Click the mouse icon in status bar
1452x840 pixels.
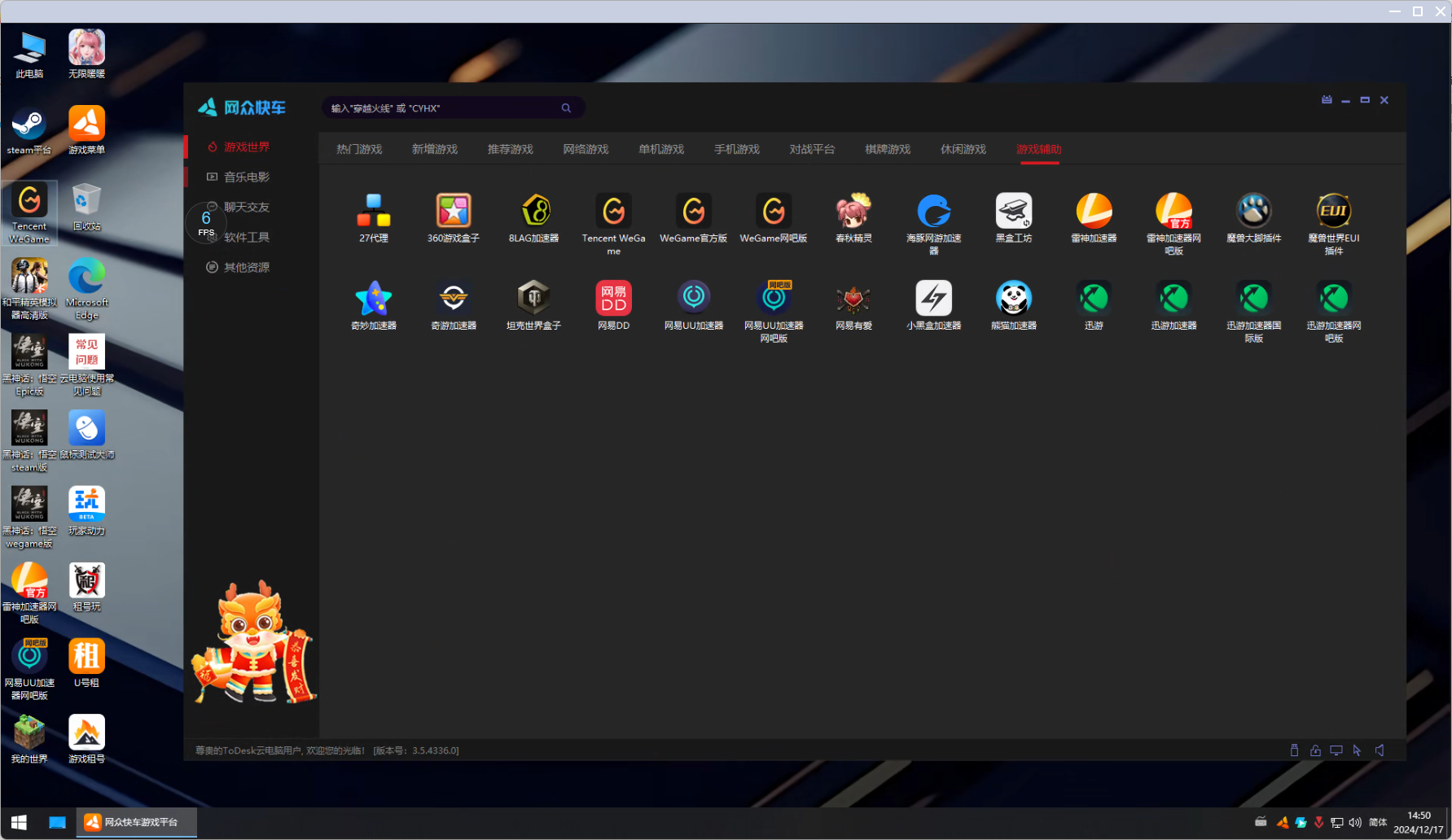pyautogui.click(x=1294, y=750)
